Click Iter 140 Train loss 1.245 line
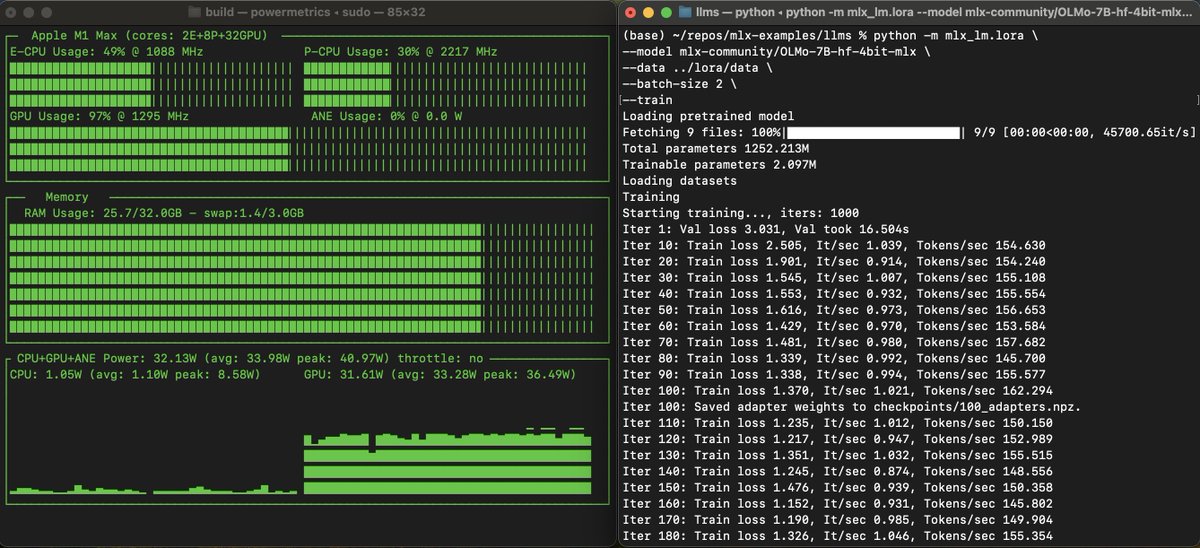Image resolution: width=1200 pixels, height=548 pixels. tap(837, 473)
